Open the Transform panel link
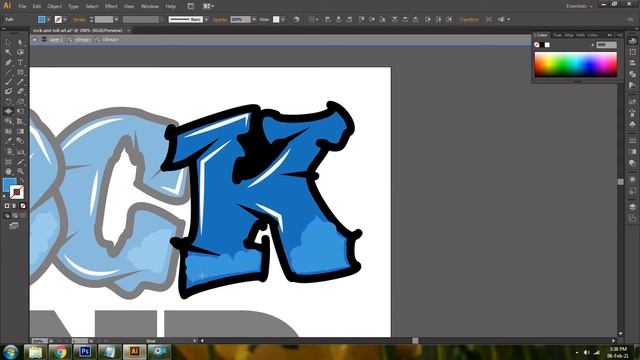Viewport: 640px width, 360px height. (469, 19)
